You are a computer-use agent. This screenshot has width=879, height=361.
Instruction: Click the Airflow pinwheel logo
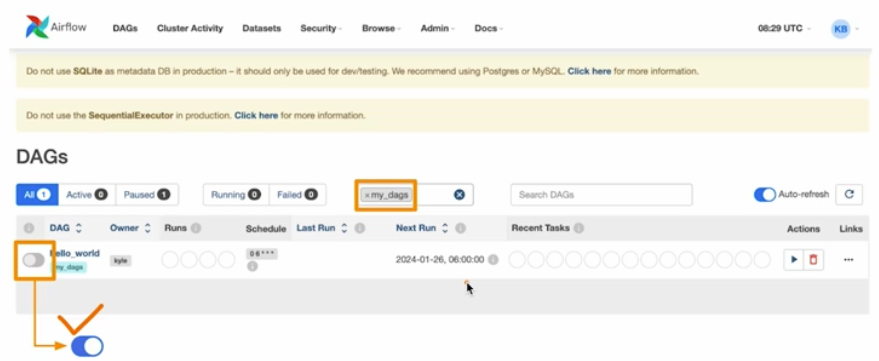click(x=37, y=27)
